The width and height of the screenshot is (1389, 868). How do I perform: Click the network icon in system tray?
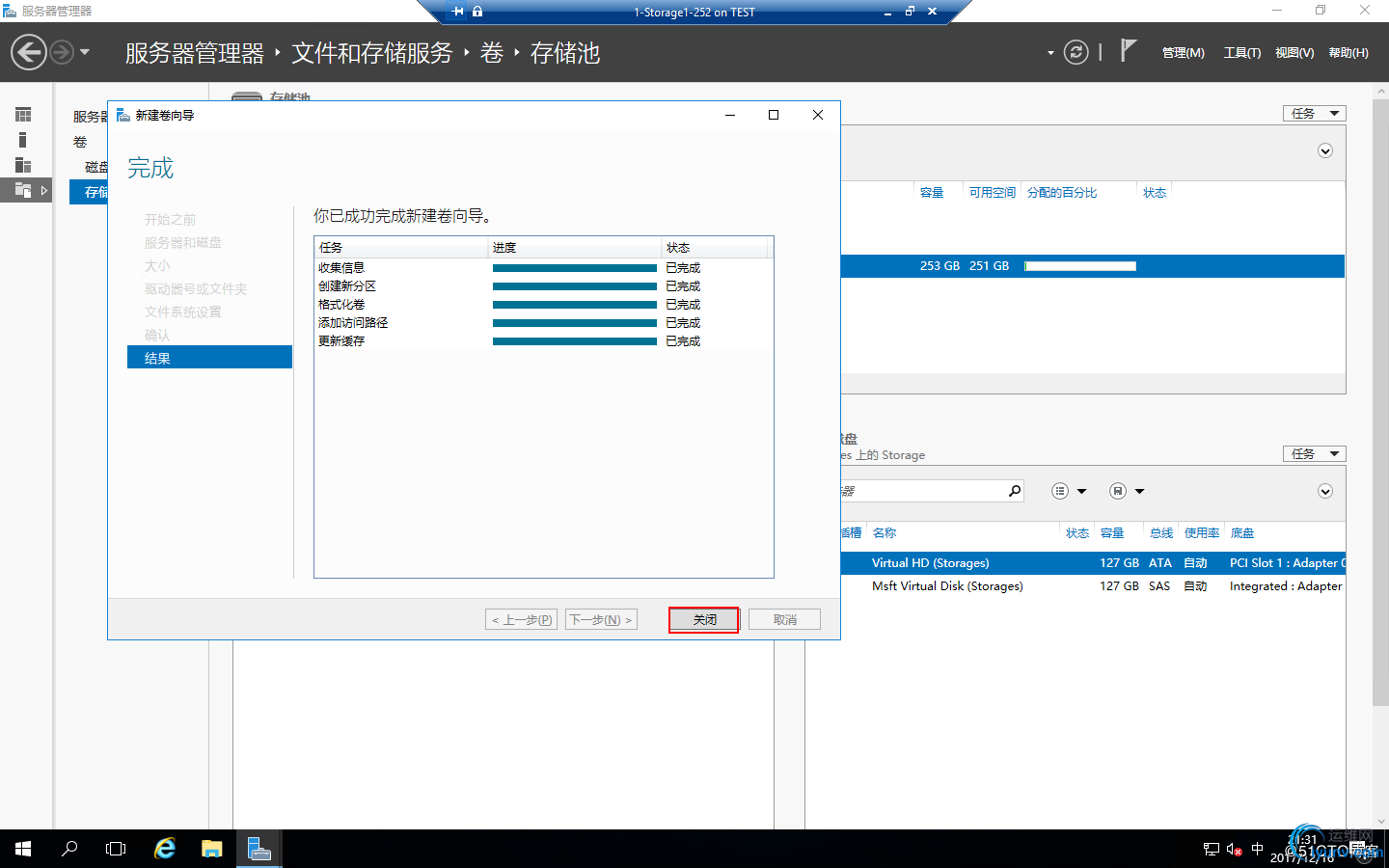(1212, 849)
